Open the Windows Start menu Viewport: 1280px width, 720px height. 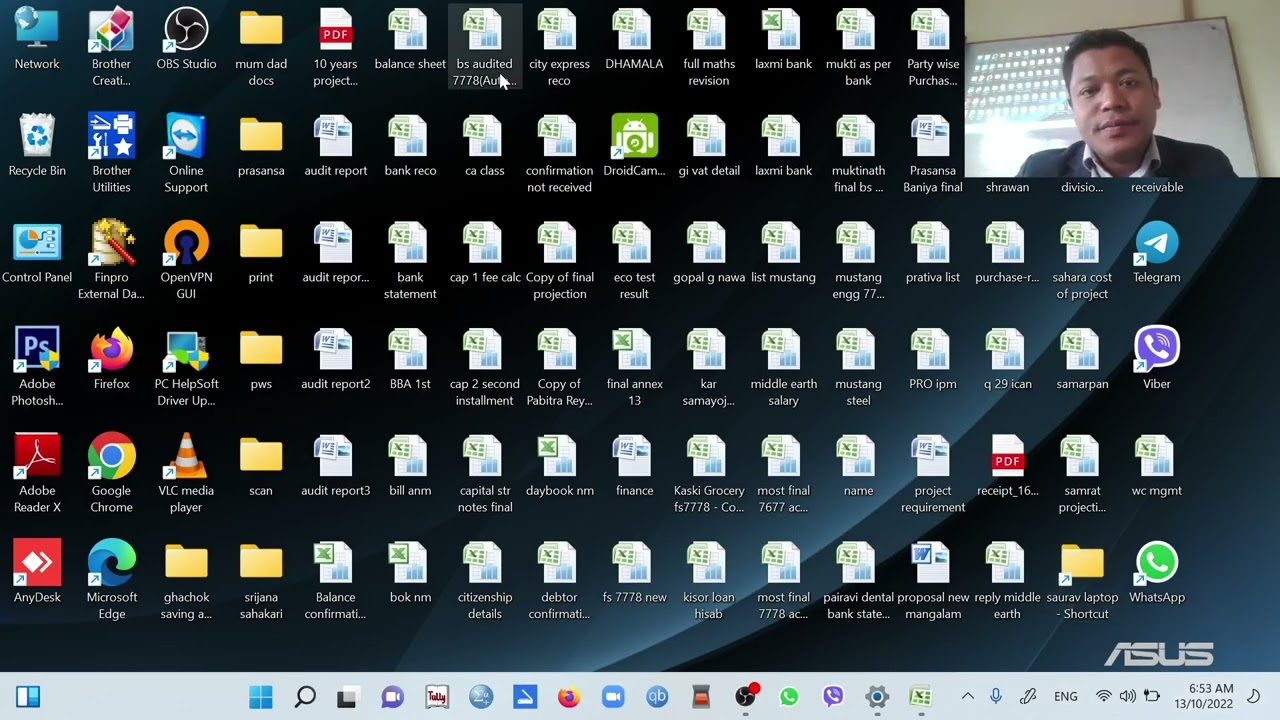coord(261,697)
